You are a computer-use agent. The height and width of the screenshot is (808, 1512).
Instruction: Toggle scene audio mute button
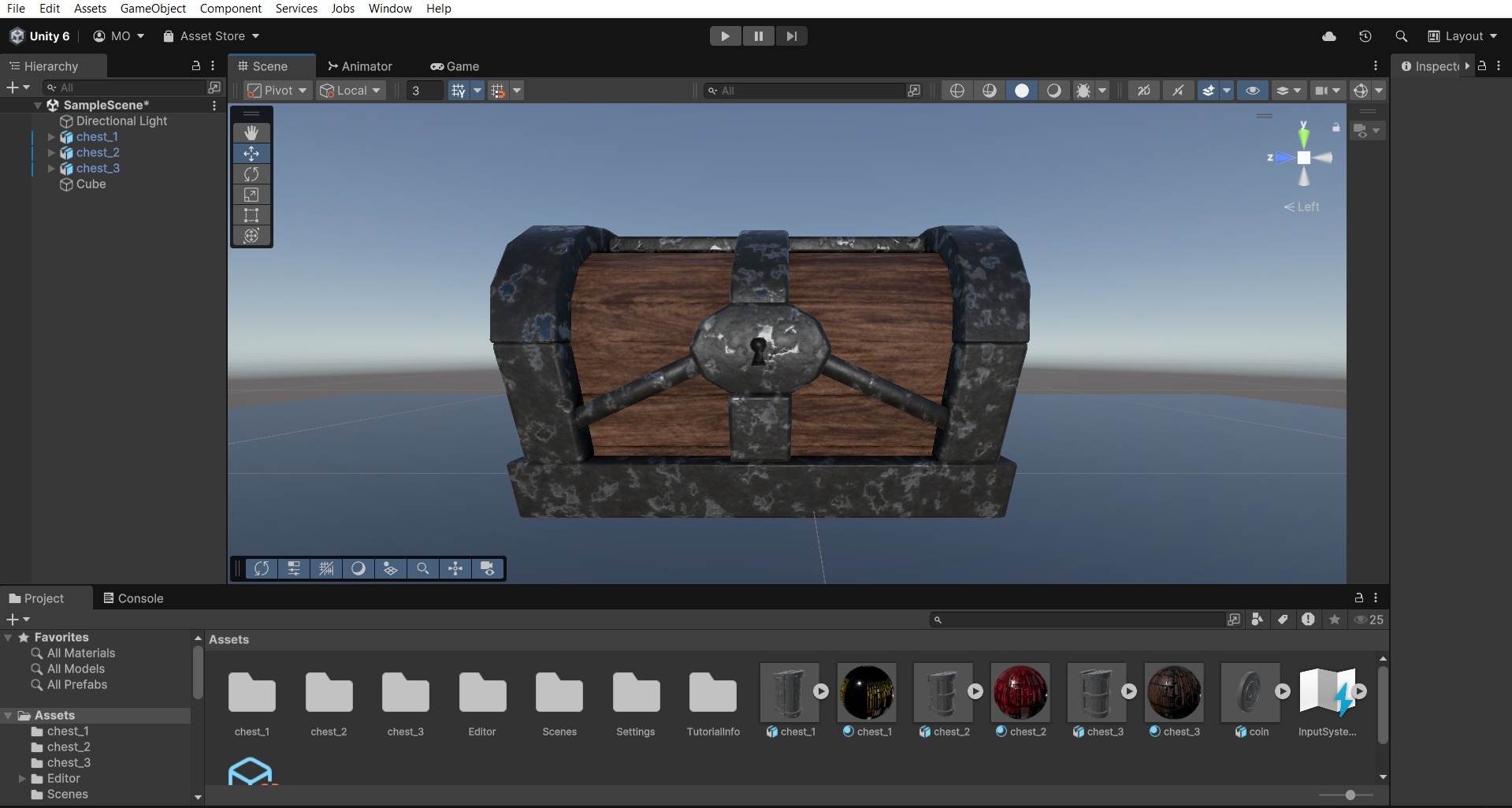1178,91
